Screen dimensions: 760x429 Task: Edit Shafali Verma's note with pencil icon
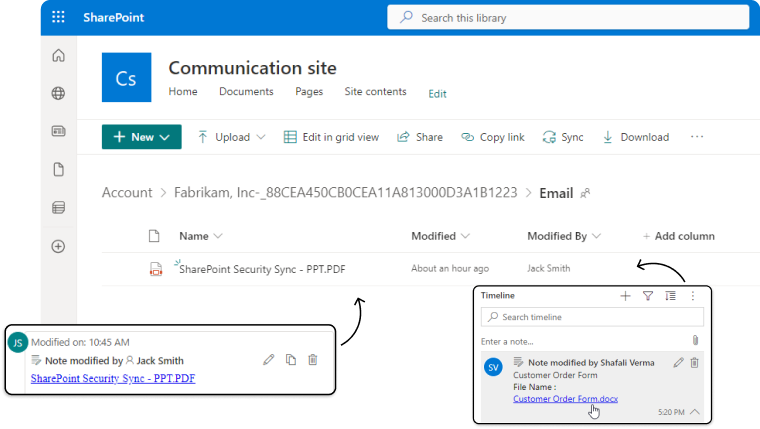tap(678, 362)
